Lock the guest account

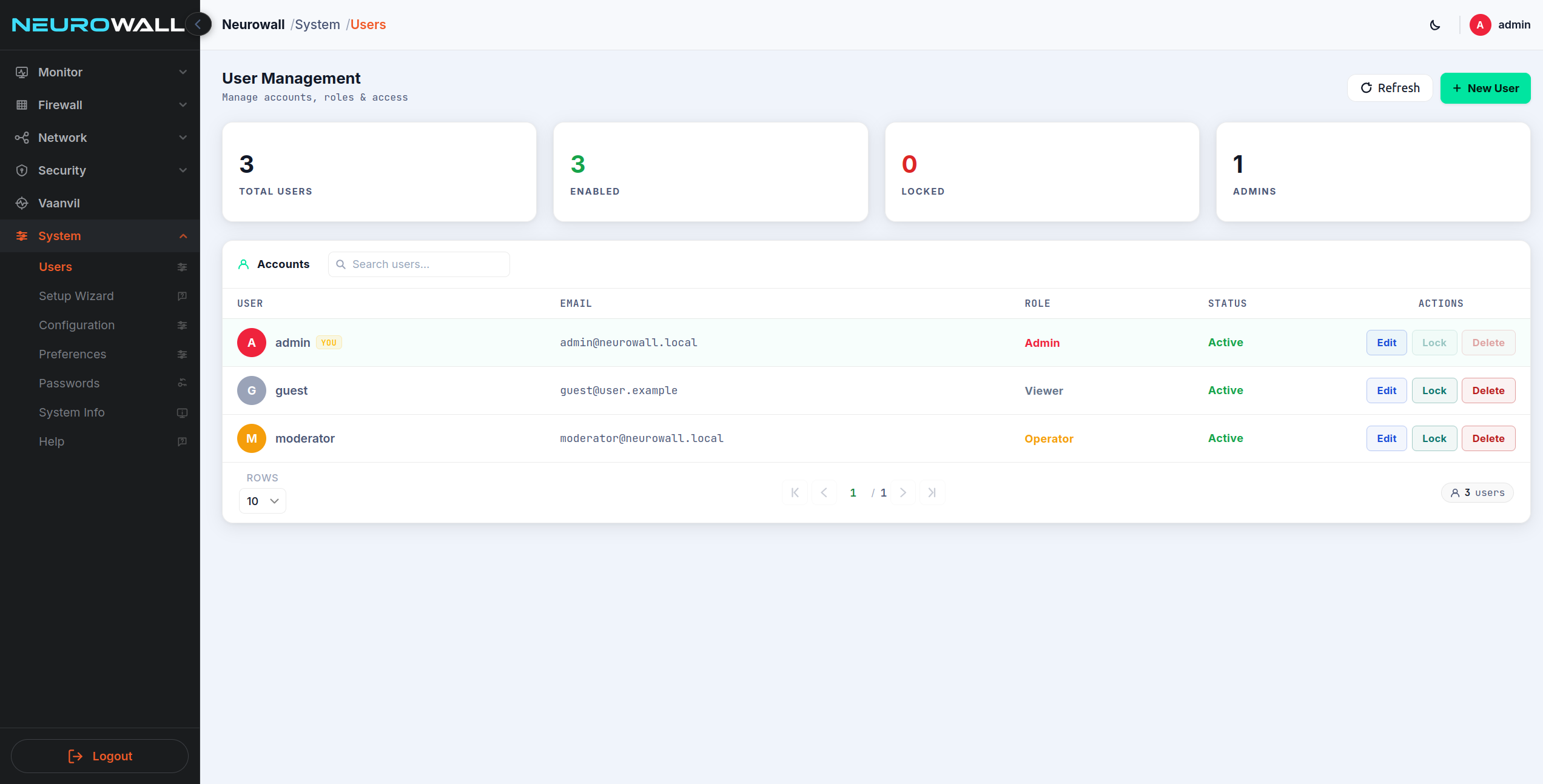point(1434,390)
